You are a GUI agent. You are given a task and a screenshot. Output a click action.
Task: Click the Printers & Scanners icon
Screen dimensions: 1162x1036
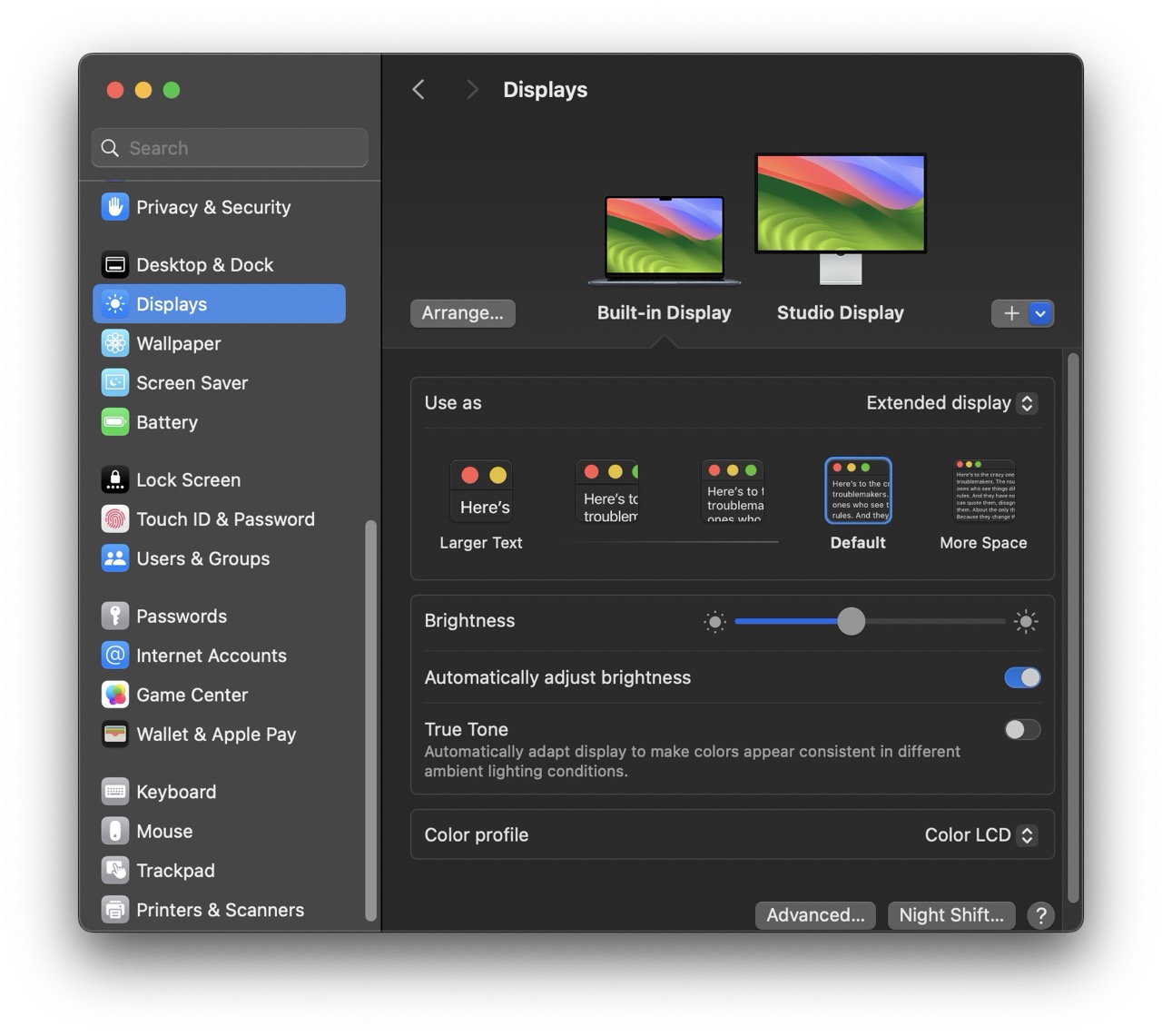pos(115,910)
